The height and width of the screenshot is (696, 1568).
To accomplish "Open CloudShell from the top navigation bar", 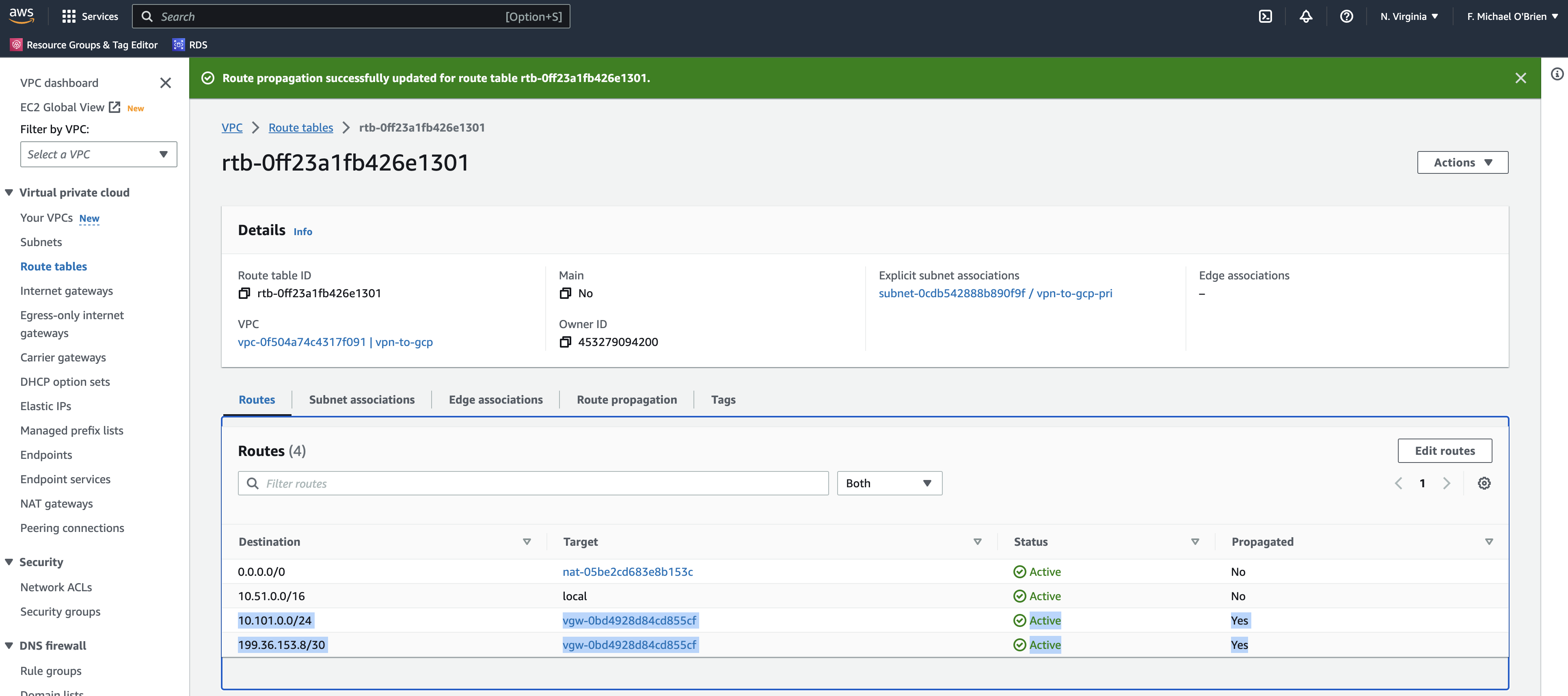I will (x=1266, y=16).
